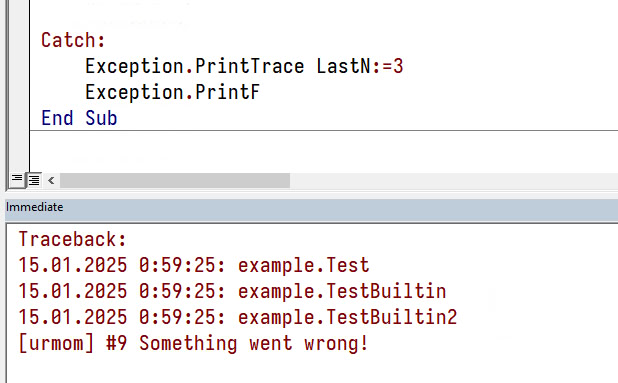Click the example.TestBuiltin2 traceback line
This screenshot has width=618, height=383.
tap(238, 317)
